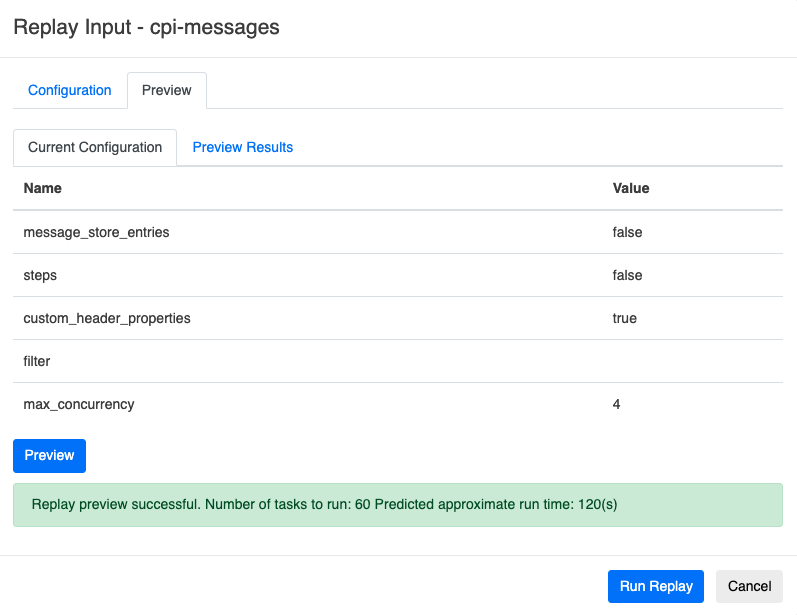Click the replay preview successful message
Screen dimensions: 797x615
[325, 504]
